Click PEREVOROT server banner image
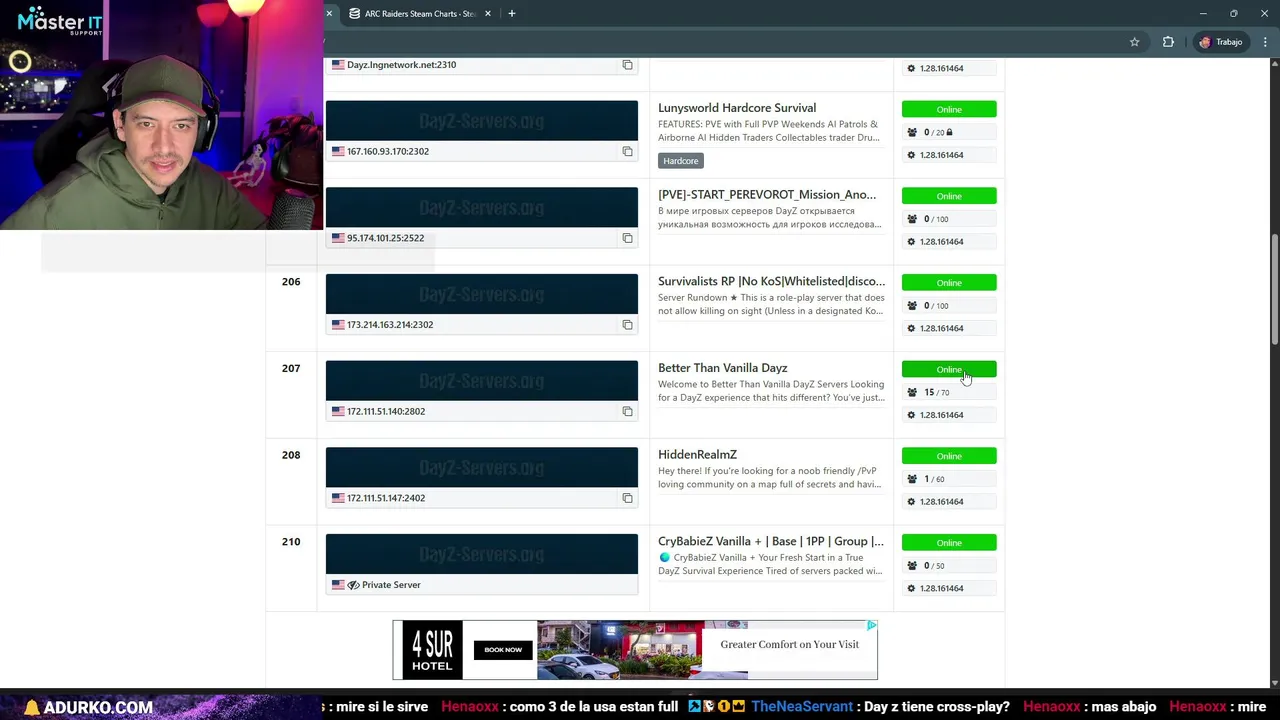1280x720 pixels. [x=481, y=207]
